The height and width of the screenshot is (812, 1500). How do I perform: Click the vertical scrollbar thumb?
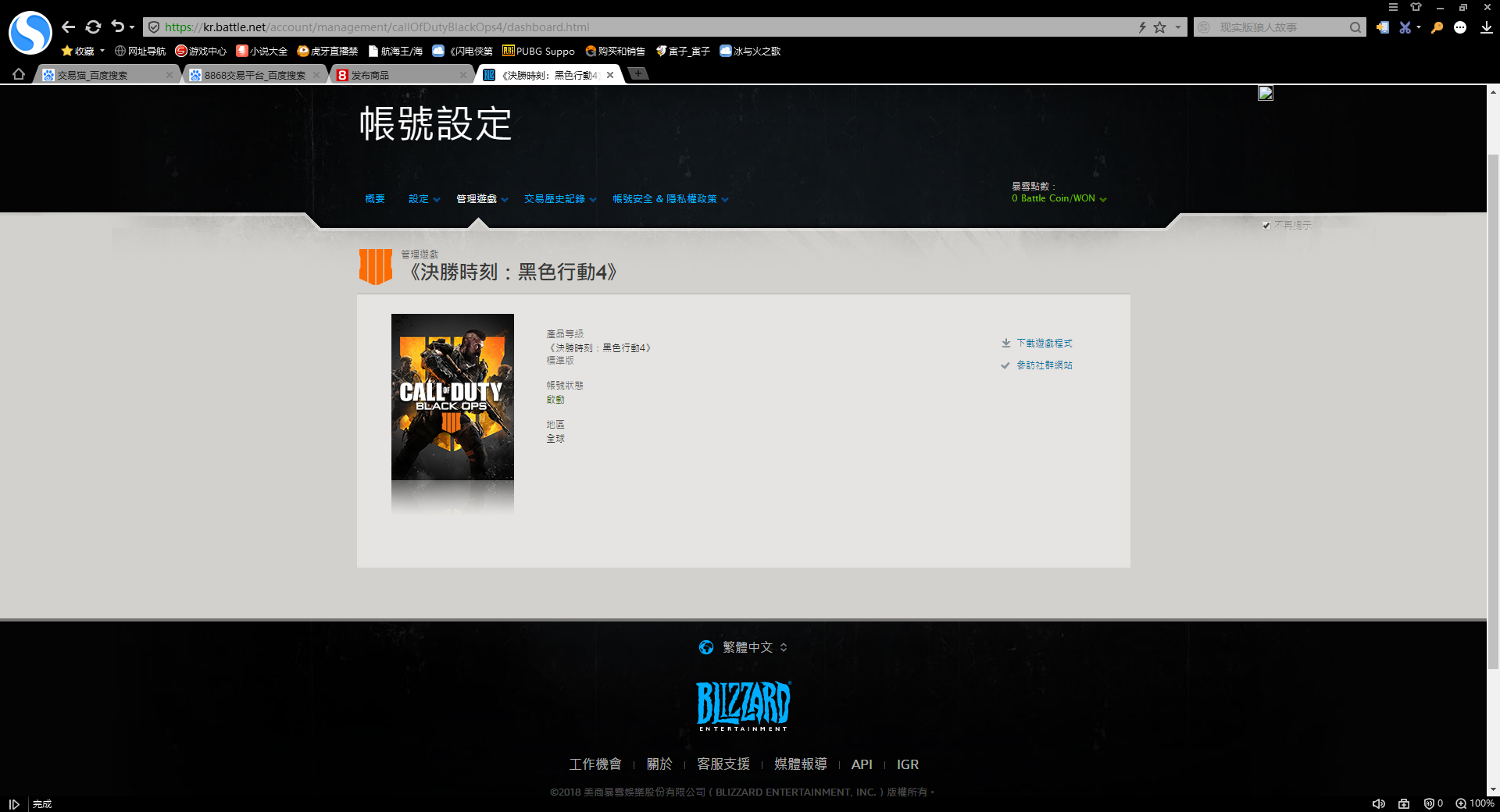(1493, 411)
